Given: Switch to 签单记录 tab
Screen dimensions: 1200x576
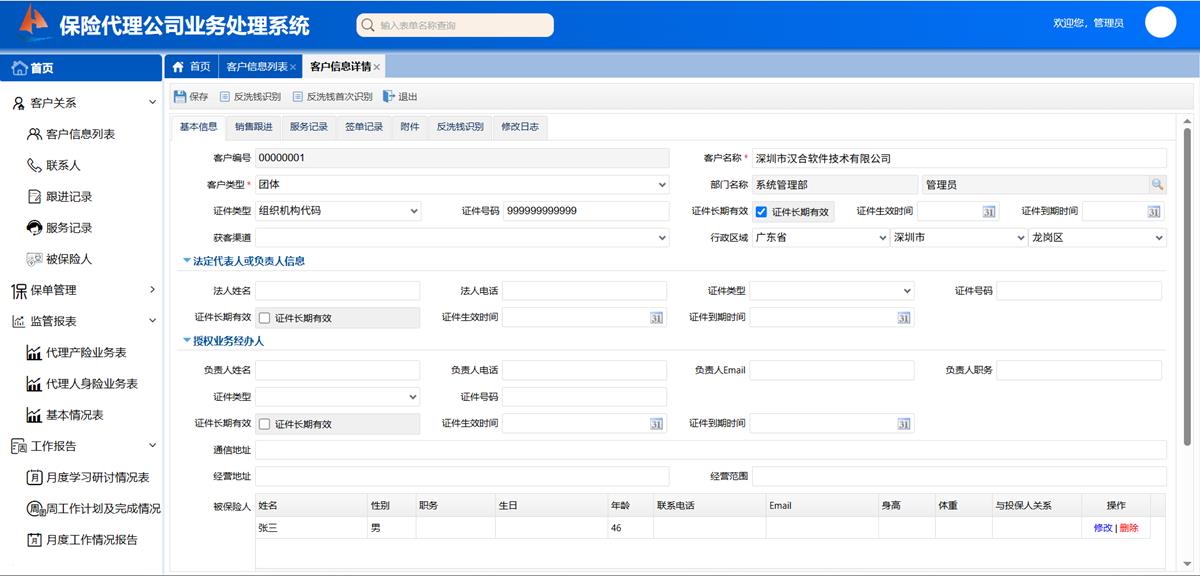Looking at the screenshot, I should 364,127.
